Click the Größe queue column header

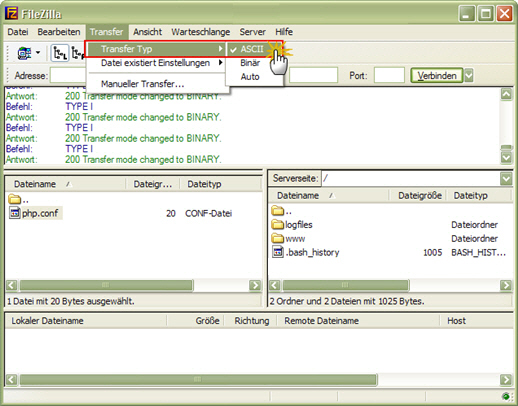(196, 321)
